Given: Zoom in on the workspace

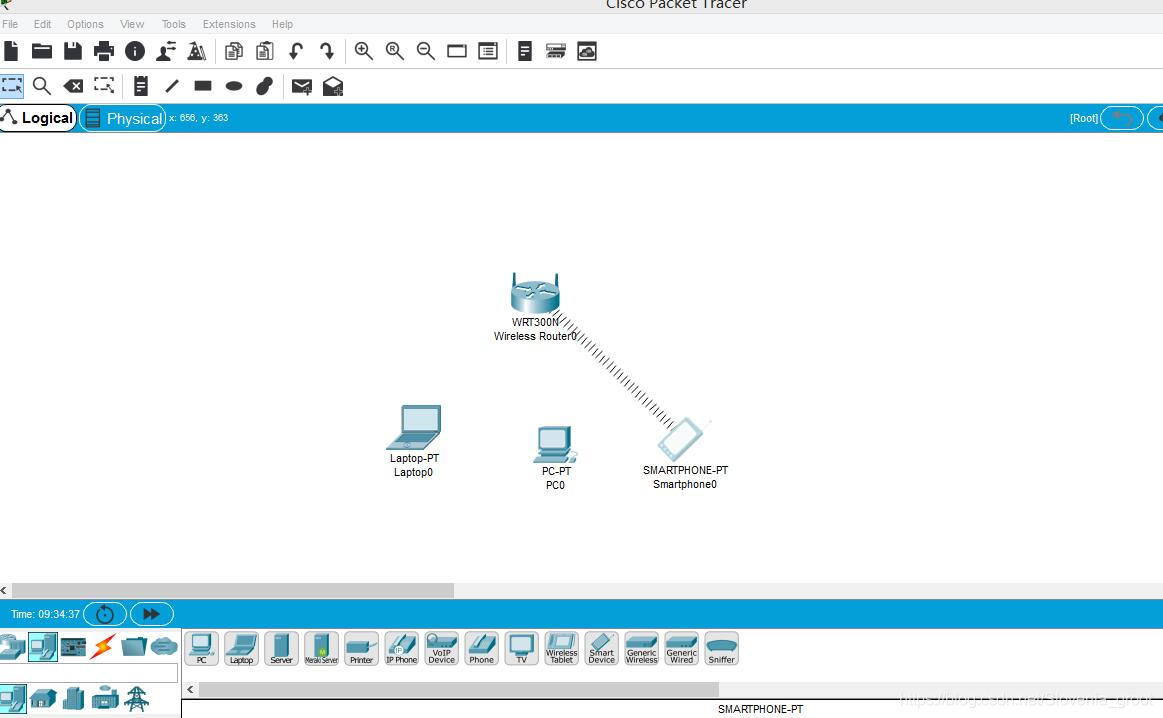Looking at the screenshot, I should pos(363,51).
